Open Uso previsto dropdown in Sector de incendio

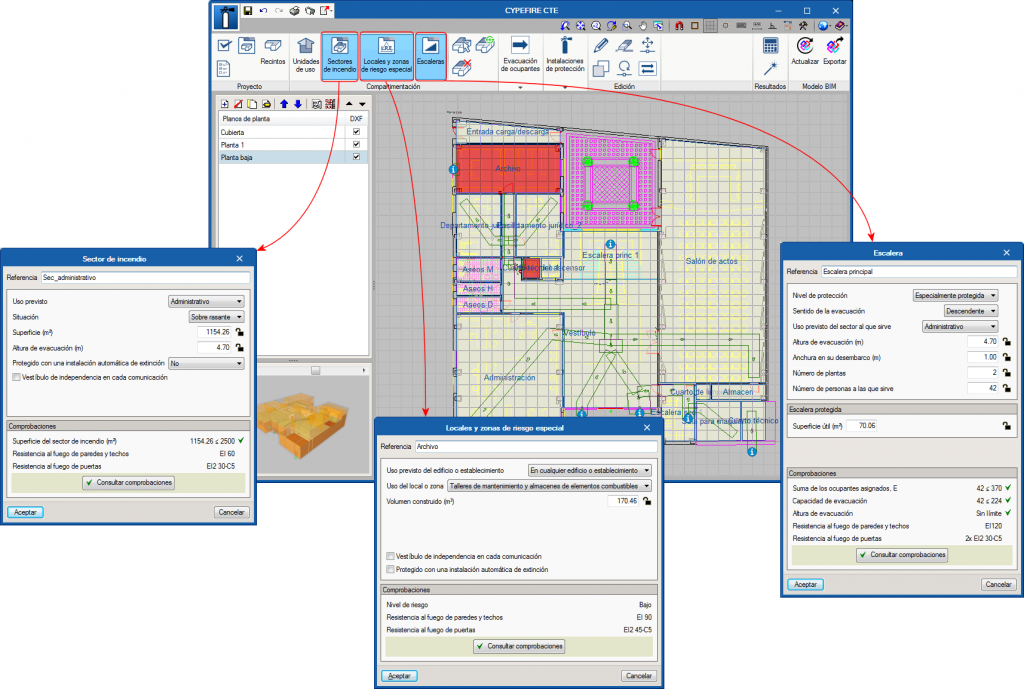click(206, 302)
